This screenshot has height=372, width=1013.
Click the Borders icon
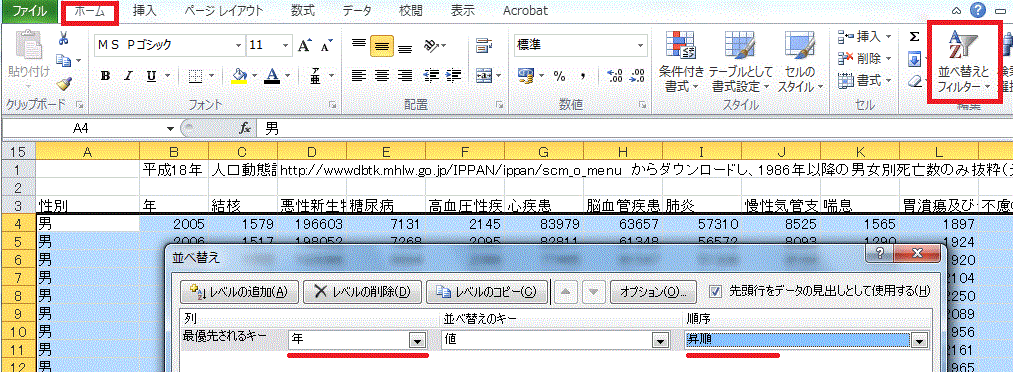(196, 76)
